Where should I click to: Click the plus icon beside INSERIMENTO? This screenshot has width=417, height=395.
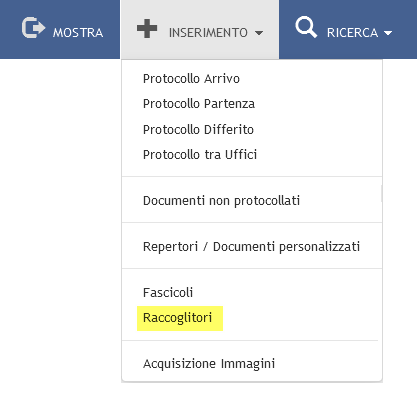point(147,29)
